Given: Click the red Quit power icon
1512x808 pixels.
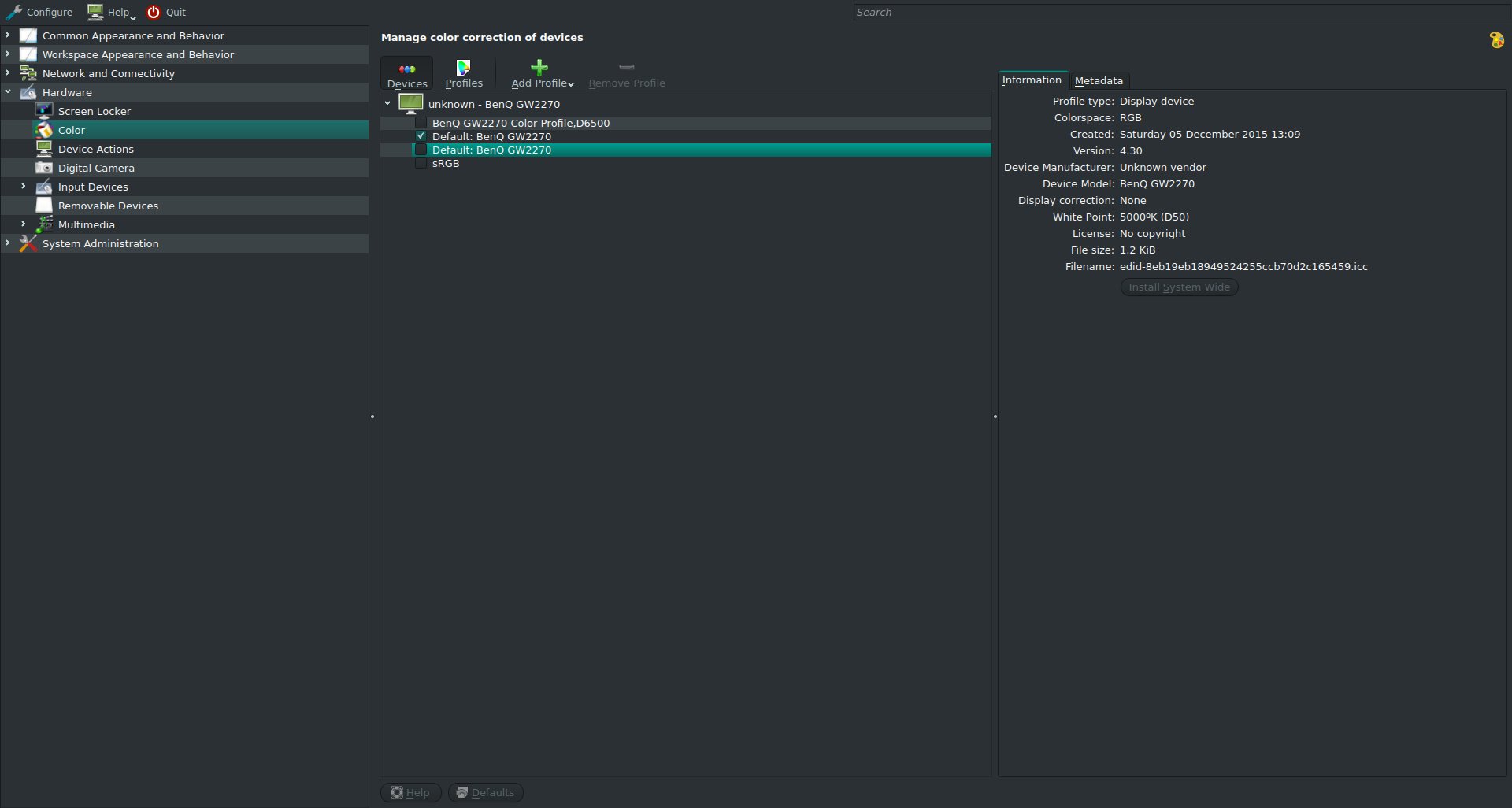Looking at the screenshot, I should [154, 12].
